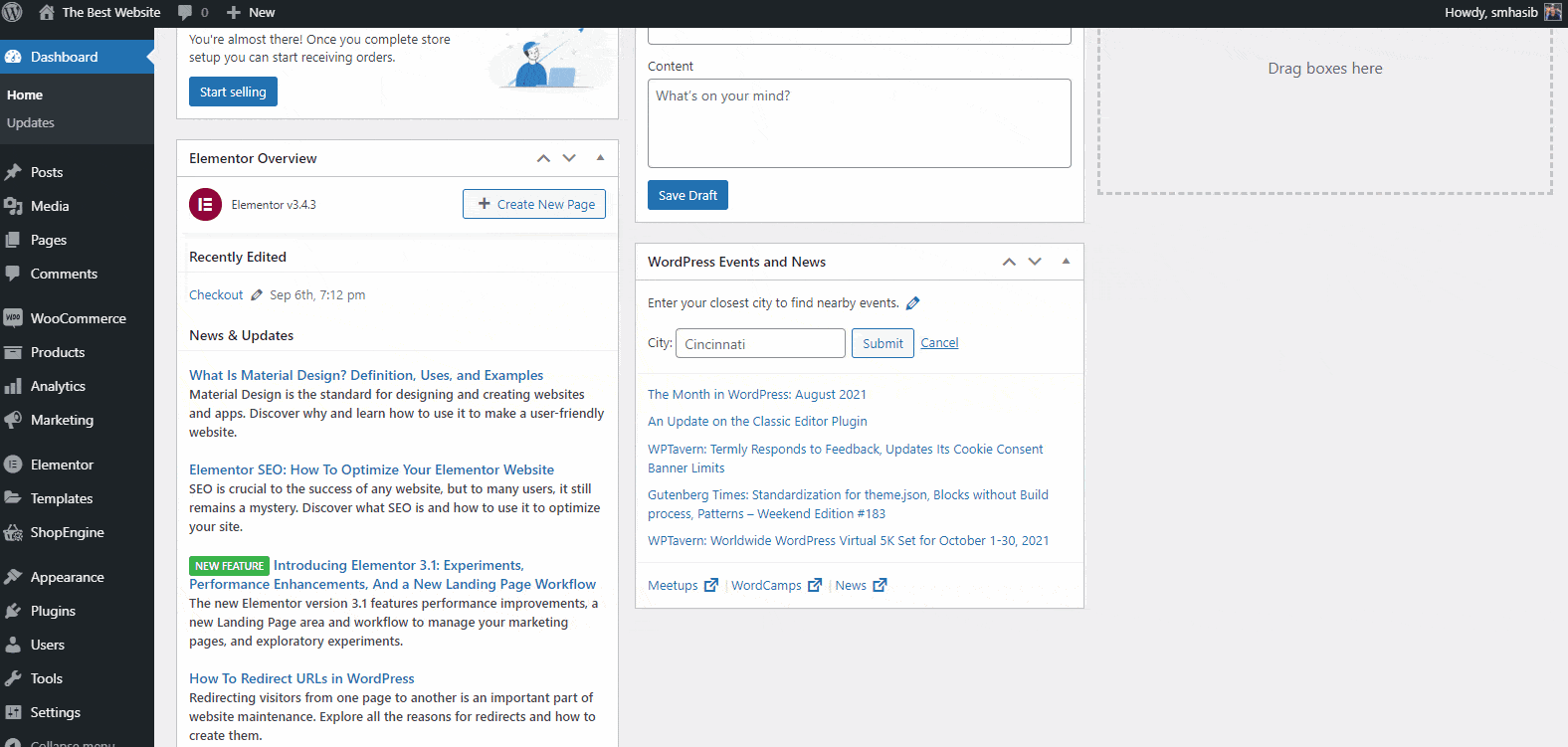
Task: Click the Cancel link next to Submit
Action: coord(939,343)
